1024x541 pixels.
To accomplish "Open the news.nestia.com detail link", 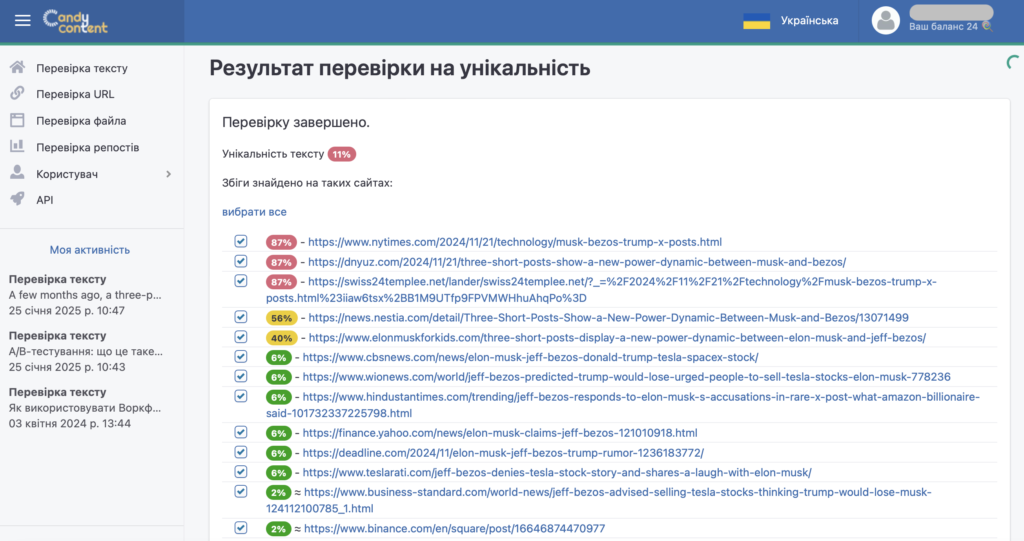I will tap(608, 318).
